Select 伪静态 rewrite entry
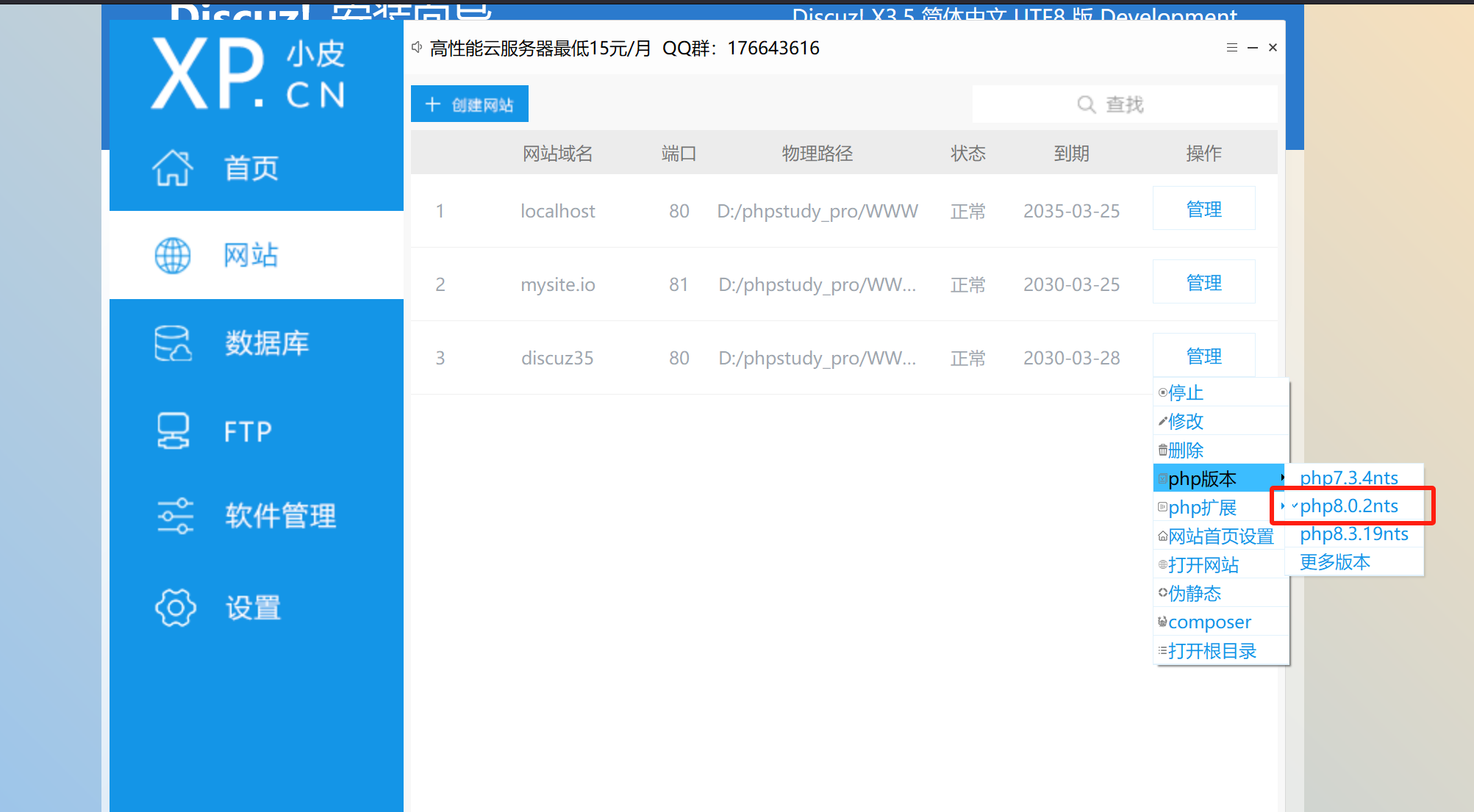 1221,594
